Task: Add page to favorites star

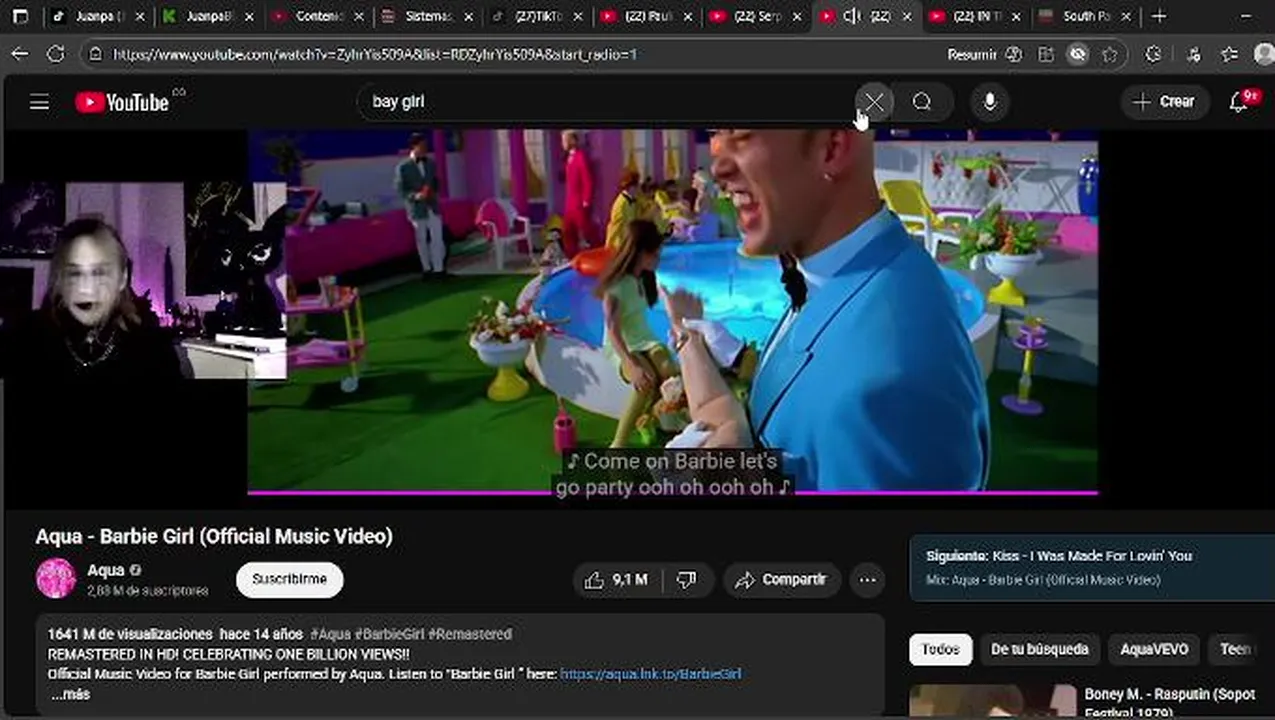Action: tap(1110, 55)
